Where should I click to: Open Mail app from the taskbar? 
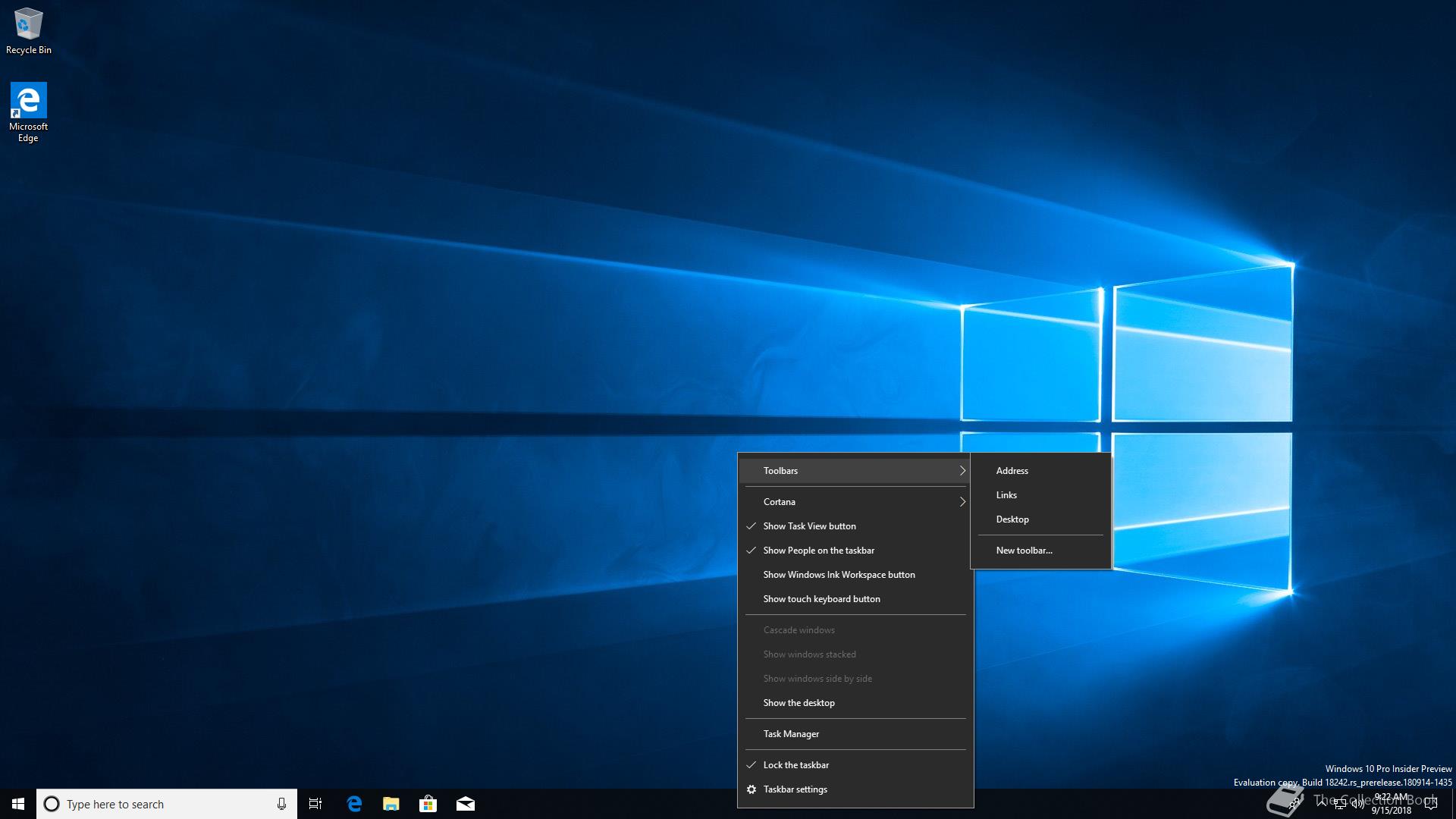(x=466, y=804)
